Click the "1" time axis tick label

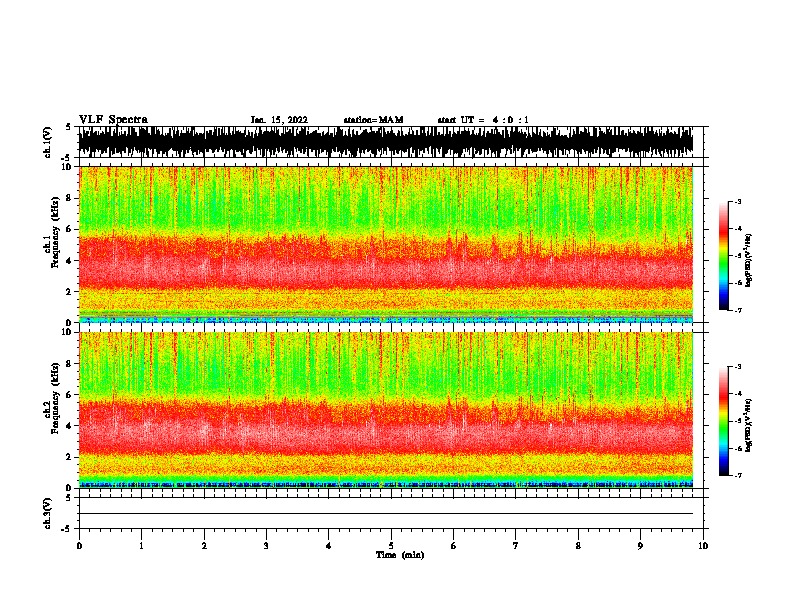pyautogui.click(x=141, y=546)
